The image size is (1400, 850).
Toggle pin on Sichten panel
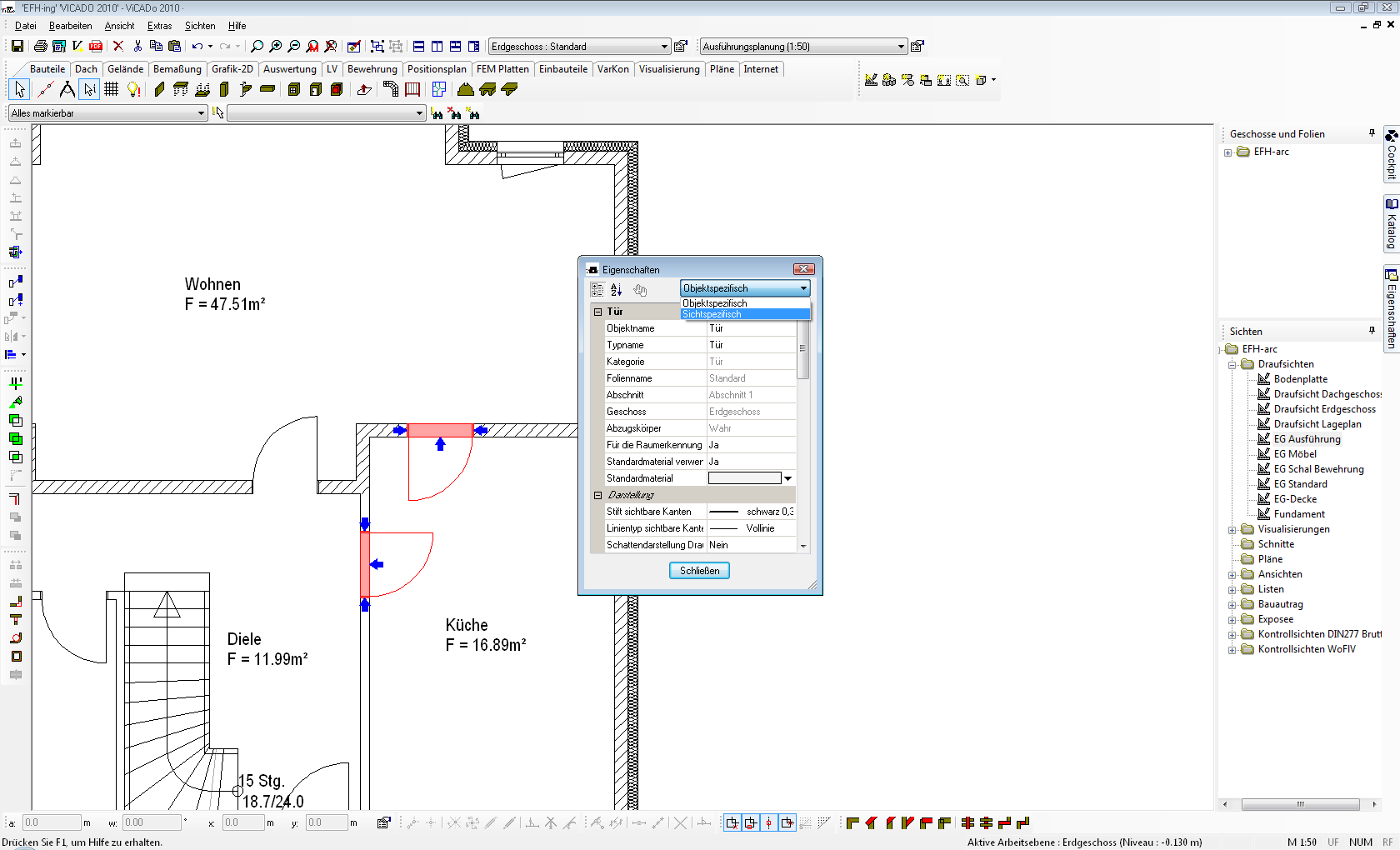tap(1372, 331)
